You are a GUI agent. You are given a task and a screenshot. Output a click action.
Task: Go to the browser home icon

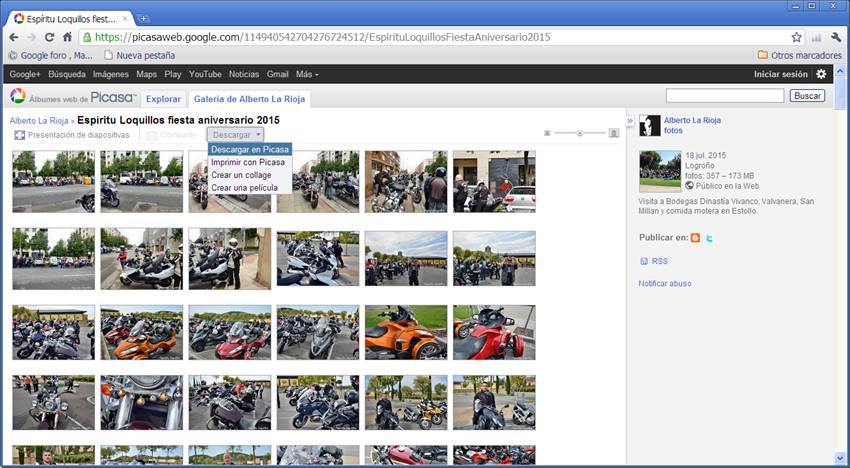(x=67, y=37)
